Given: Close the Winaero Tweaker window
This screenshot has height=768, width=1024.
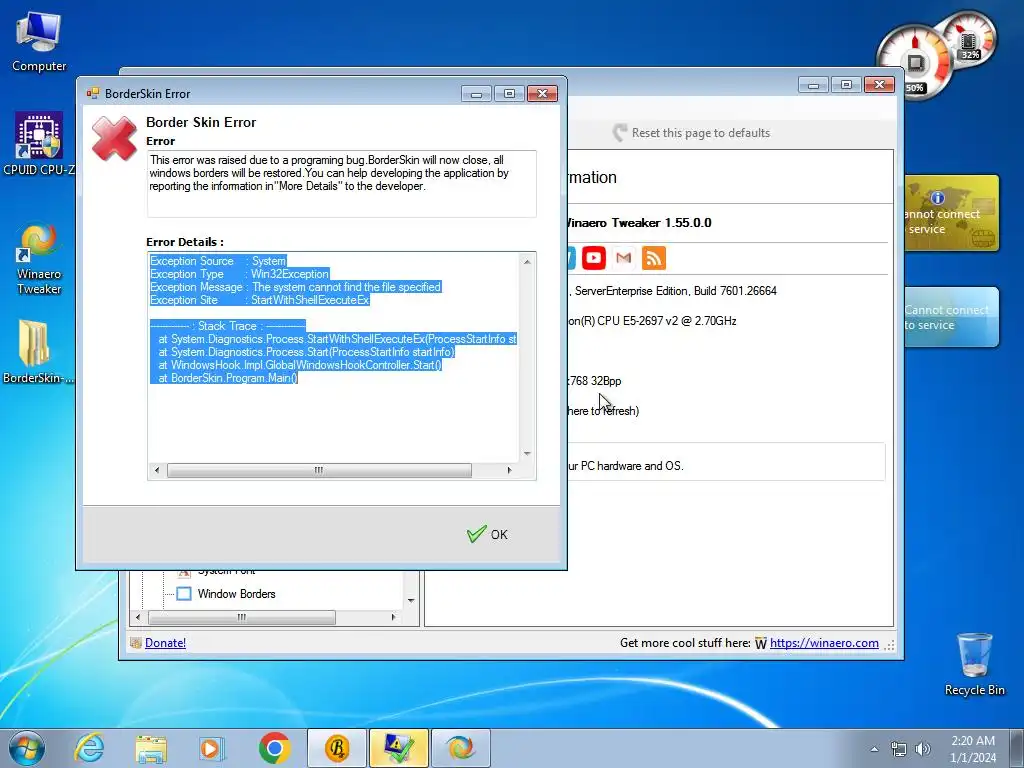Looking at the screenshot, I should tap(879, 85).
